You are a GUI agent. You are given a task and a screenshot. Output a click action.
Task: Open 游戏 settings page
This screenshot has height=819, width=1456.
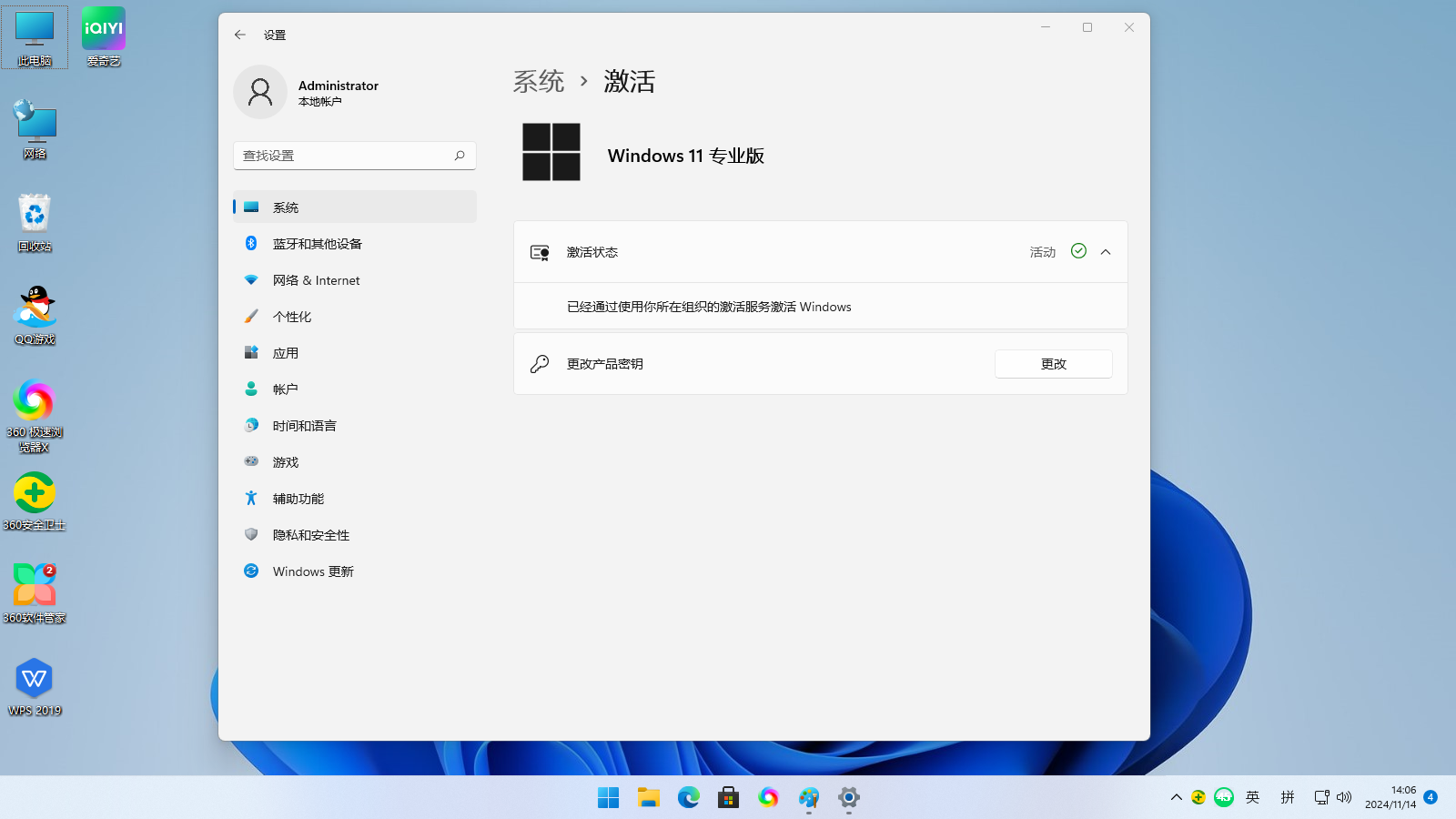(355, 461)
